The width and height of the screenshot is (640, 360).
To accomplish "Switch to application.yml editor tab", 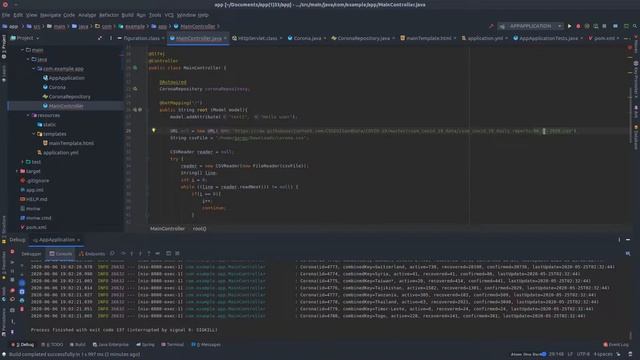I will 484,38.
